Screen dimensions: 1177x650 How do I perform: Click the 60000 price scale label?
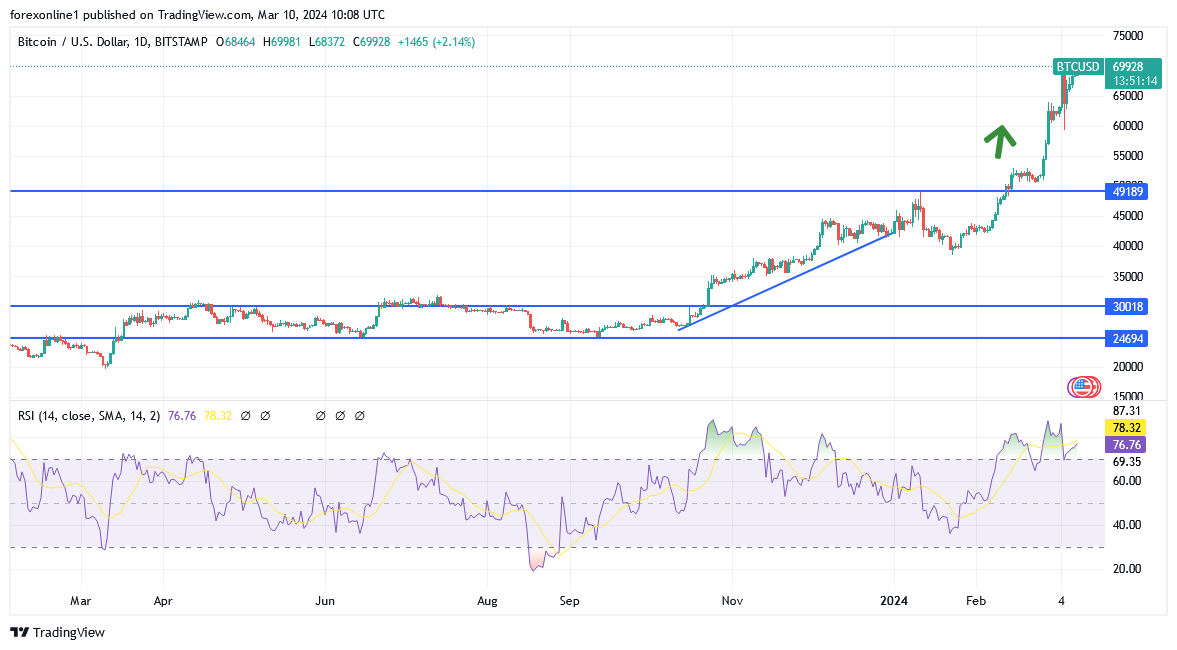point(1127,126)
